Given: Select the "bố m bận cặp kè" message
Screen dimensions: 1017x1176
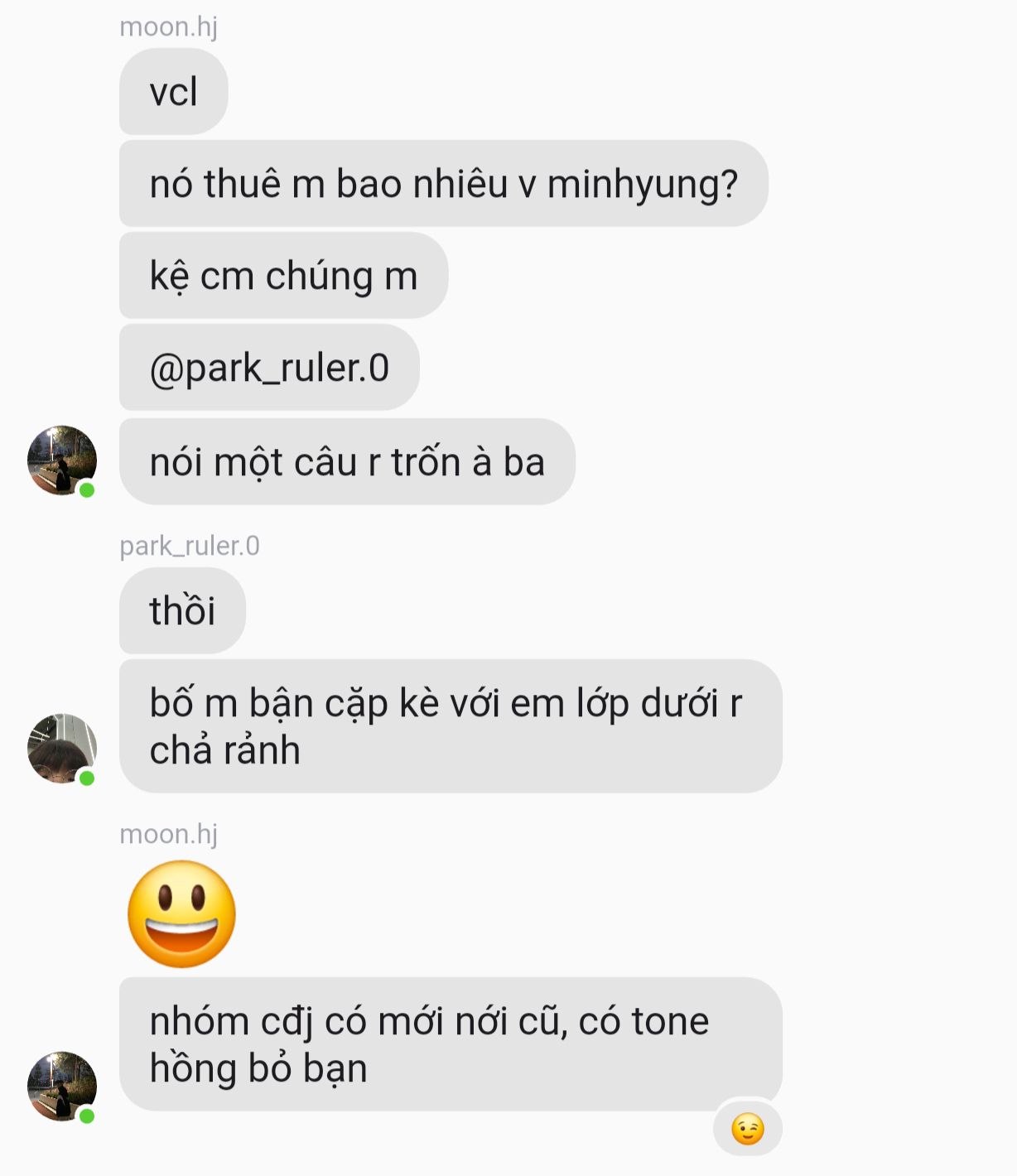Looking at the screenshot, I should click(451, 726).
